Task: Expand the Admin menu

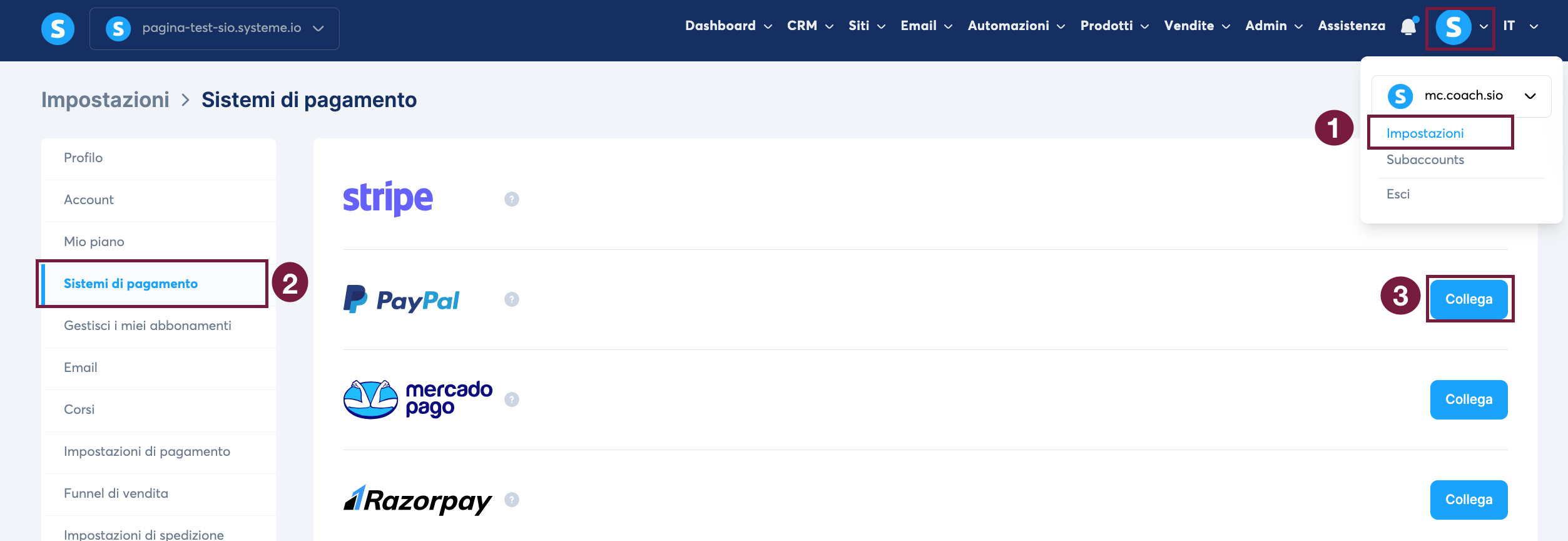Action: pyautogui.click(x=1274, y=26)
